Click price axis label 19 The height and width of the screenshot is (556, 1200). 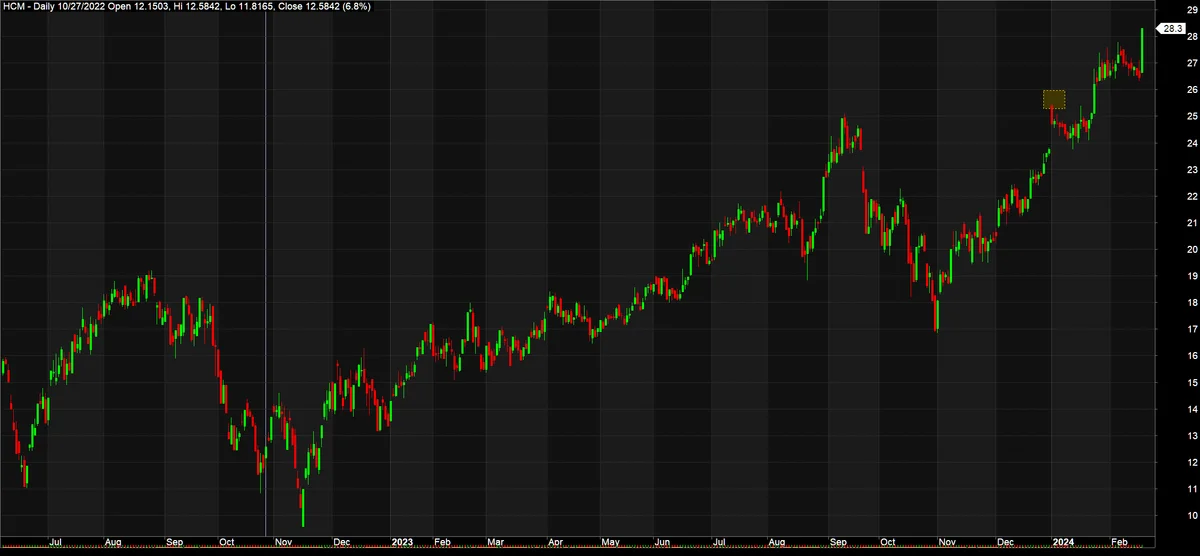[1191, 276]
